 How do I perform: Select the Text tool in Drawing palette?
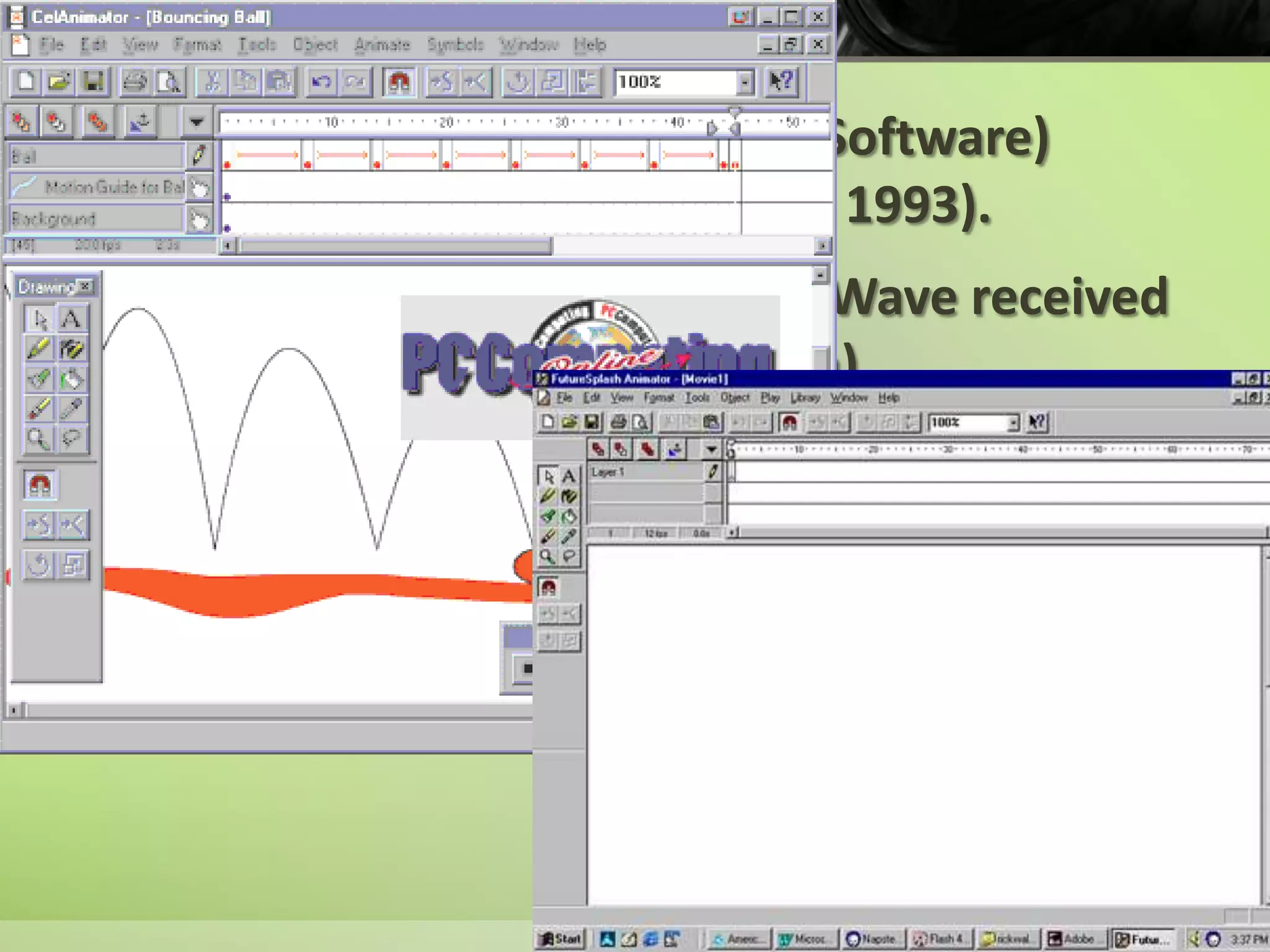coord(71,320)
